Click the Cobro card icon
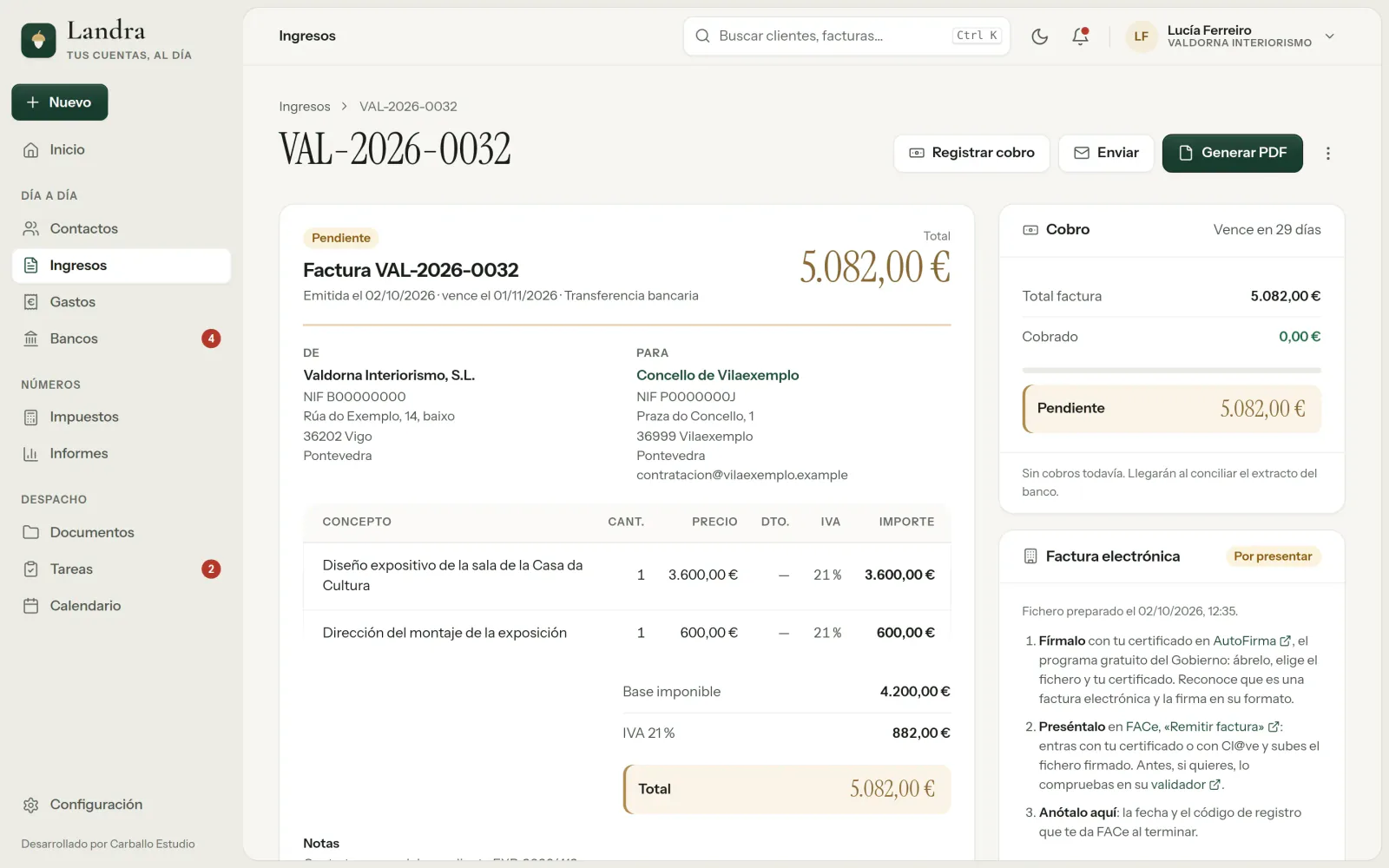Screen dimensions: 1389x868 click(x=1030, y=230)
